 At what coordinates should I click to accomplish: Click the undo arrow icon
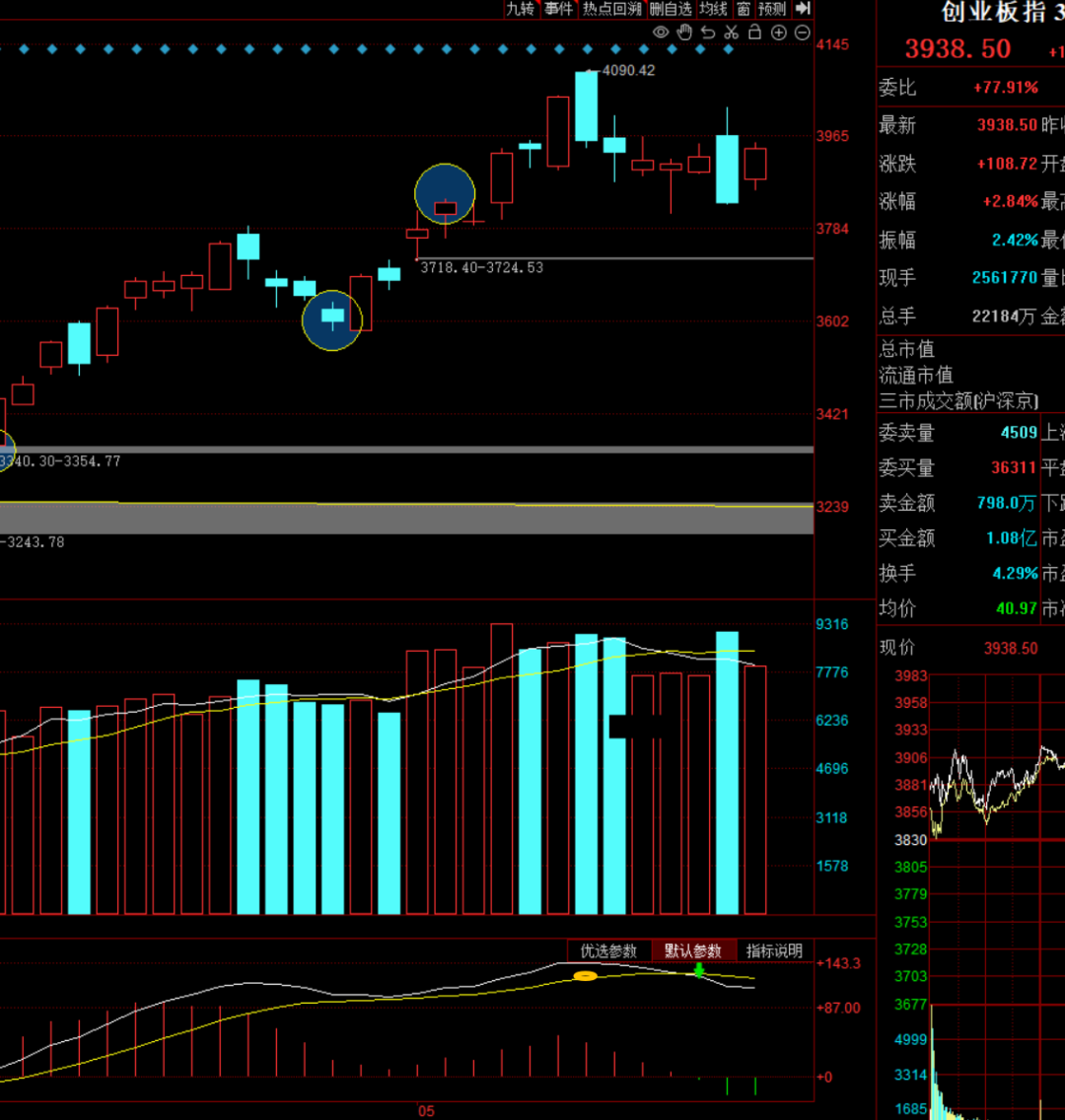coord(708,33)
